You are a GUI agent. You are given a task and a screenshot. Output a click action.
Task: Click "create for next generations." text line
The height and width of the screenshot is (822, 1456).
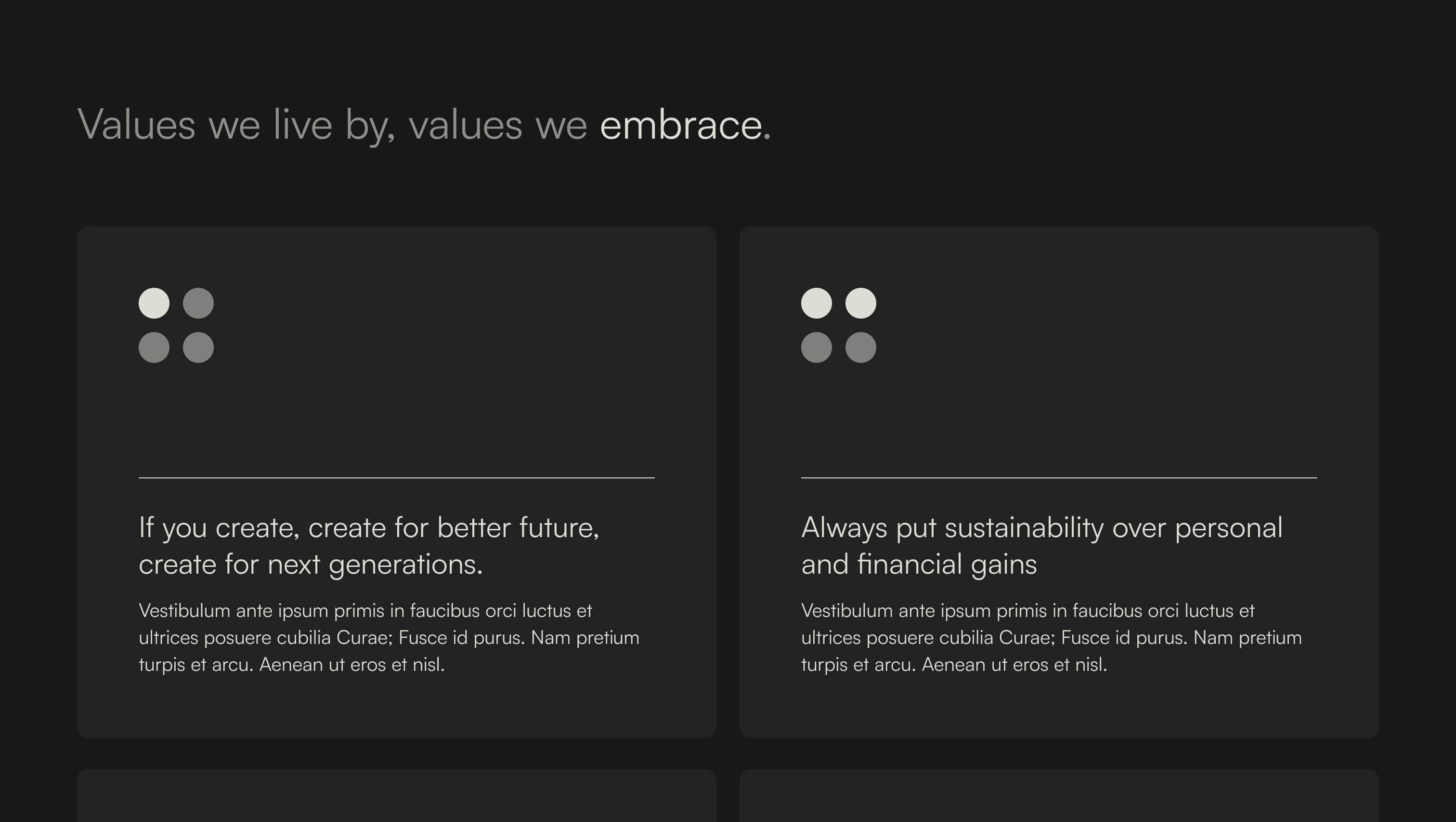point(311,565)
